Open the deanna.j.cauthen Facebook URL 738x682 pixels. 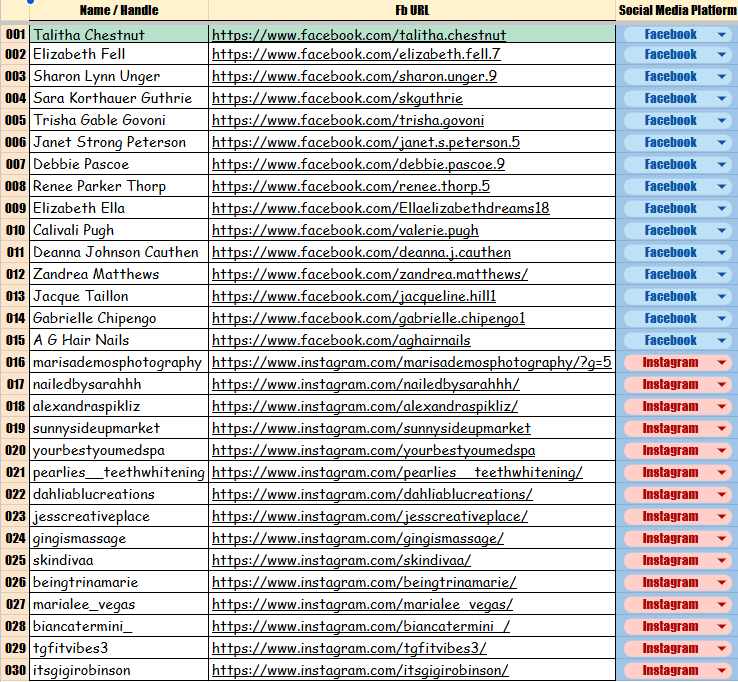pos(361,252)
